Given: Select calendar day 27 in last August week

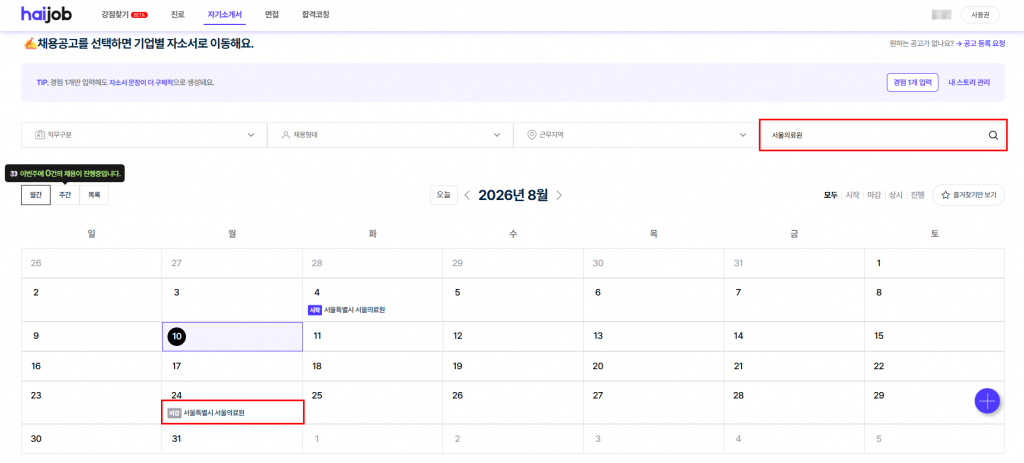Looking at the screenshot, I should point(598,395).
